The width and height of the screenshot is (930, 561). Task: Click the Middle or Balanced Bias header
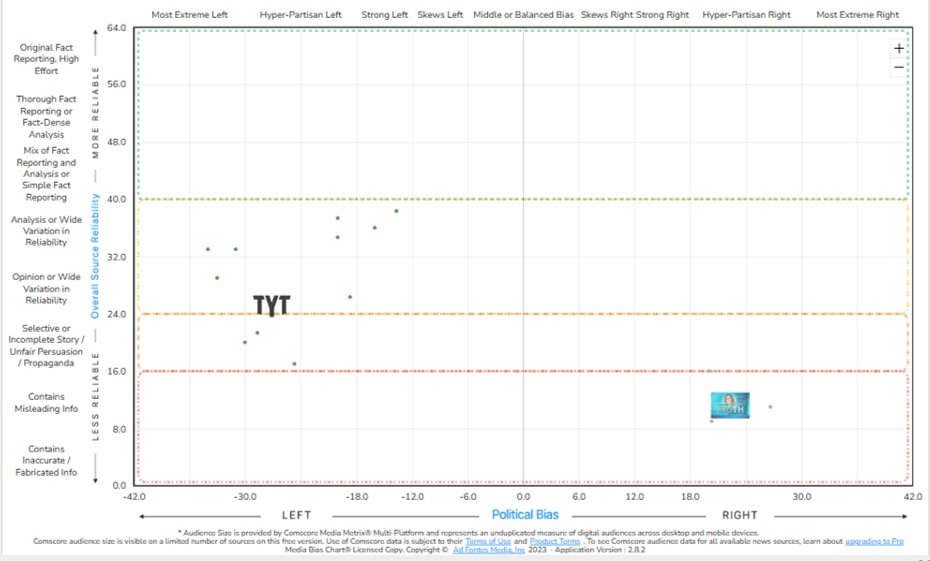click(x=522, y=15)
